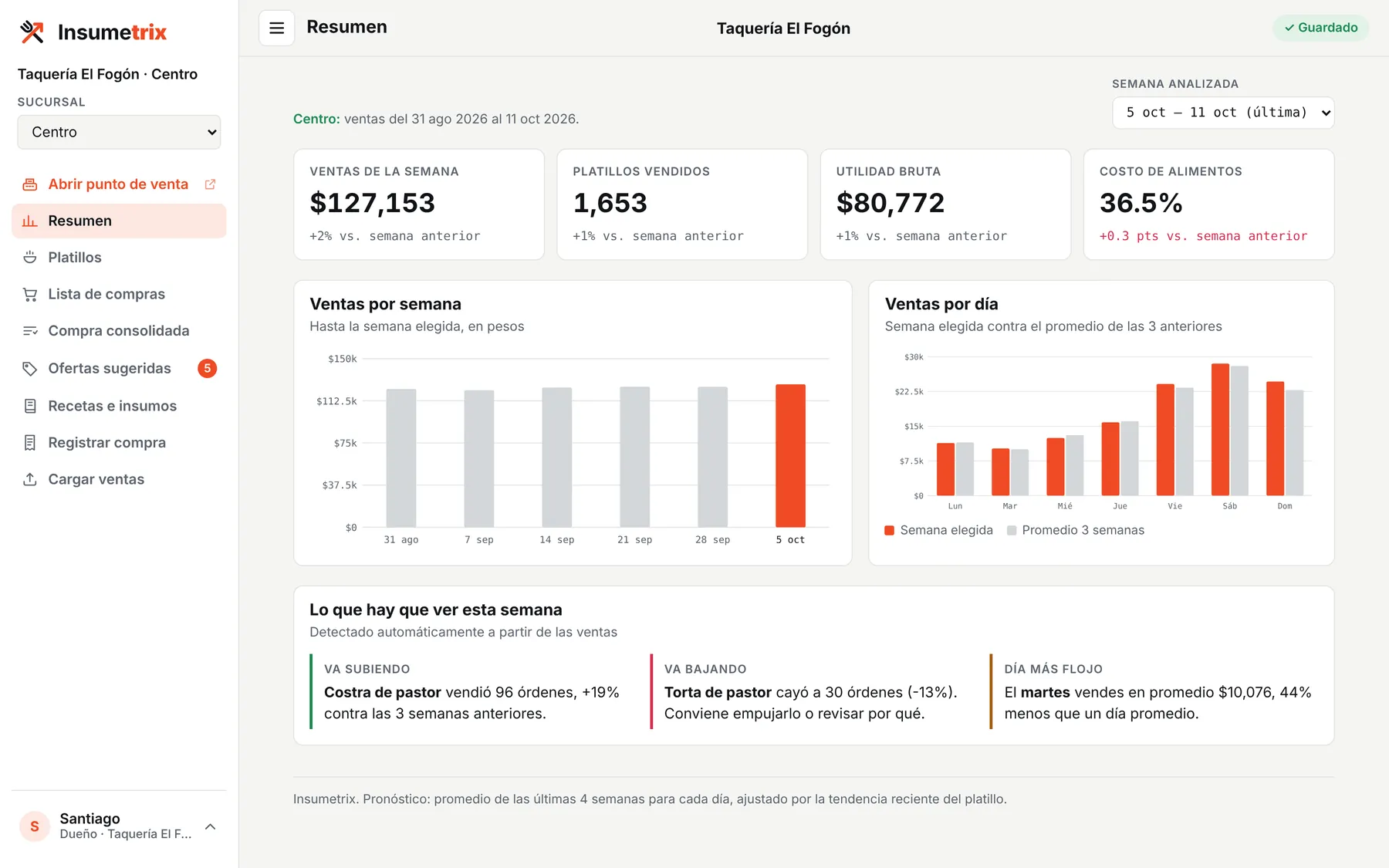
Task: Open Registrar compra in sidebar
Action: pyautogui.click(x=119, y=443)
